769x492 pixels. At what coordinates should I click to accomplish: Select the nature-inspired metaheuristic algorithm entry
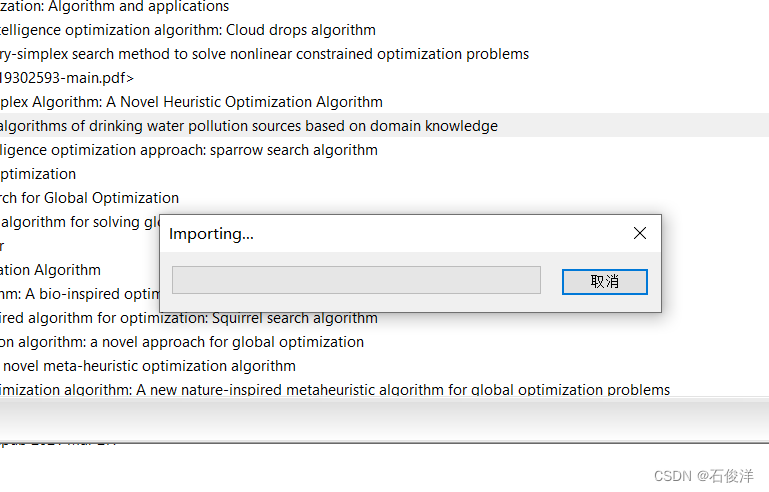click(x=335, y=390)
